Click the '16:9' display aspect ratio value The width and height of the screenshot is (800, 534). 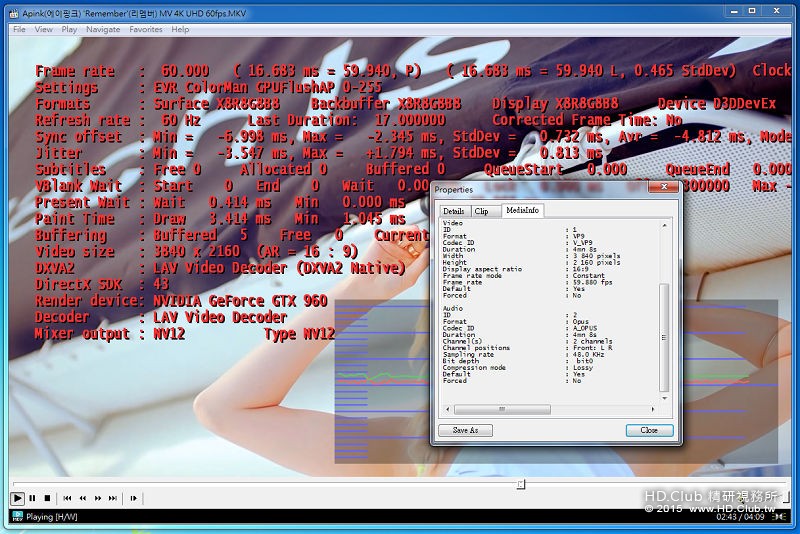(x=580, y=269)
